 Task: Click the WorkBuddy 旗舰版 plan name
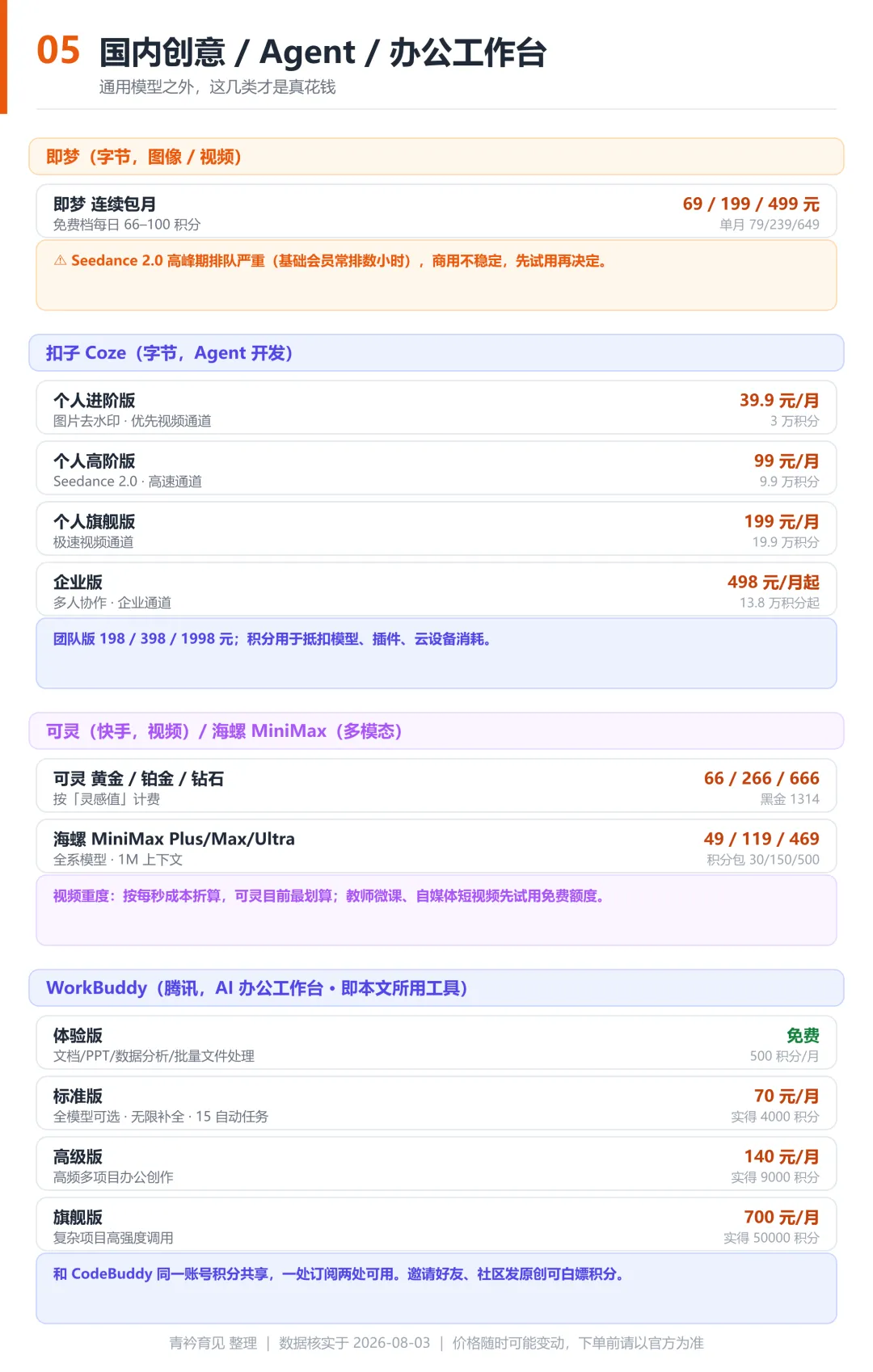78,1218
